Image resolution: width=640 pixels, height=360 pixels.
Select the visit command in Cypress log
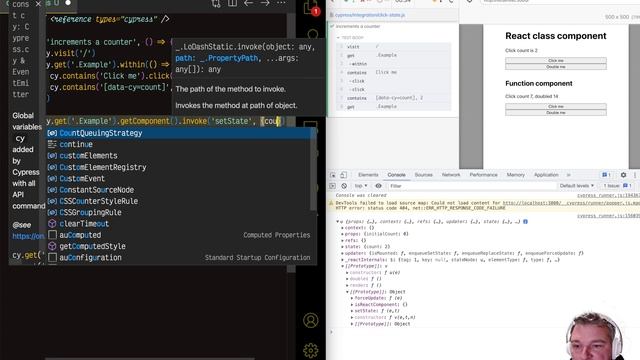(395, 47)
